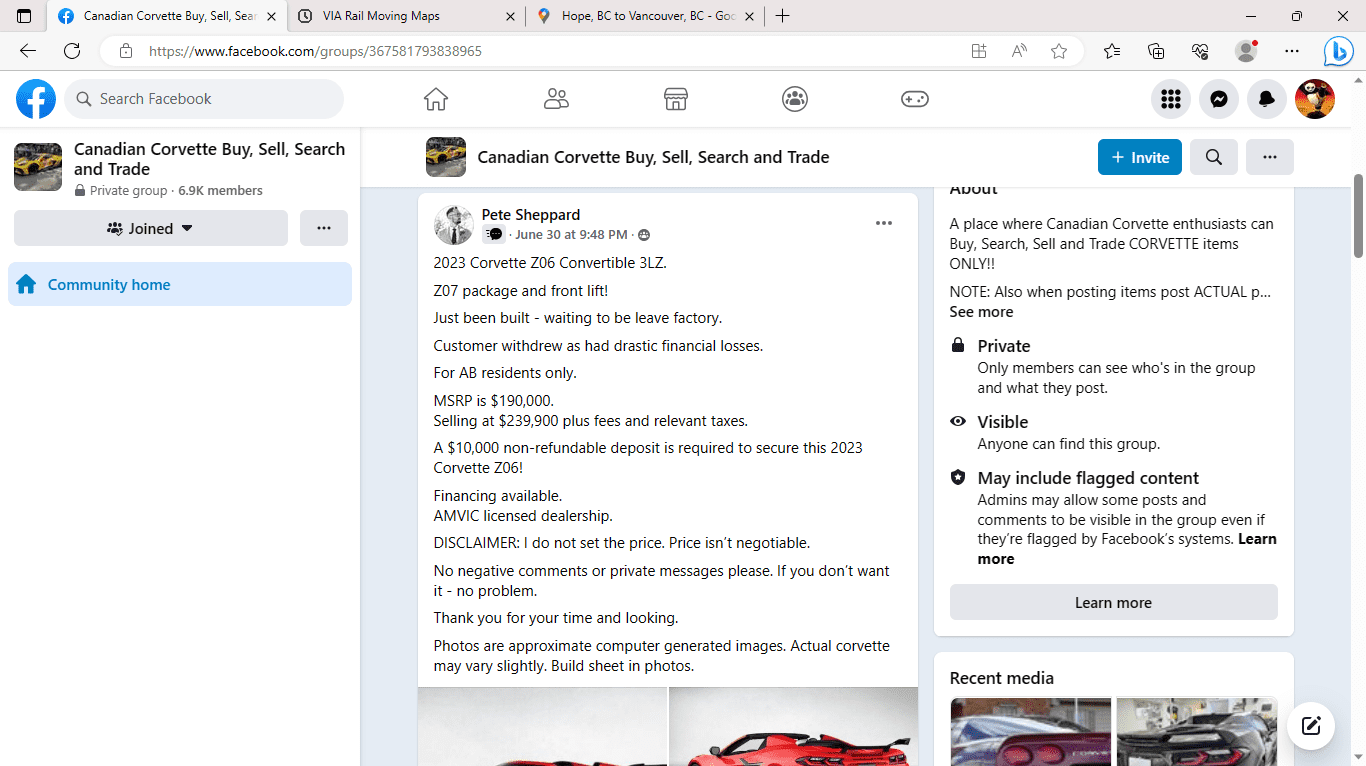Open Marketplace
Image resolution: width=1366 pixels, height=766 pixels.
[675, 99]
